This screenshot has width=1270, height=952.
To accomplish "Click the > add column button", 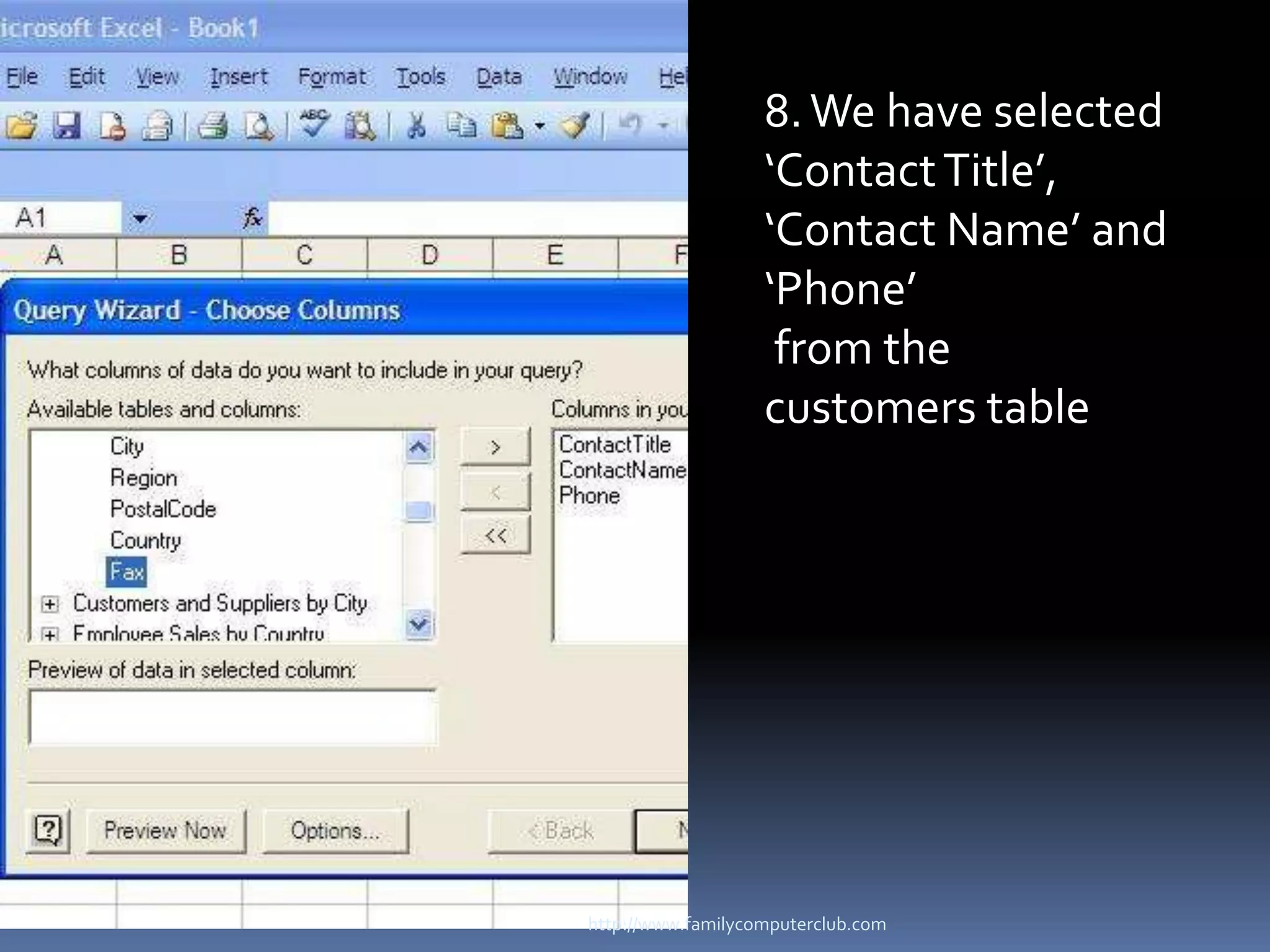I will (x=495, y=447).
